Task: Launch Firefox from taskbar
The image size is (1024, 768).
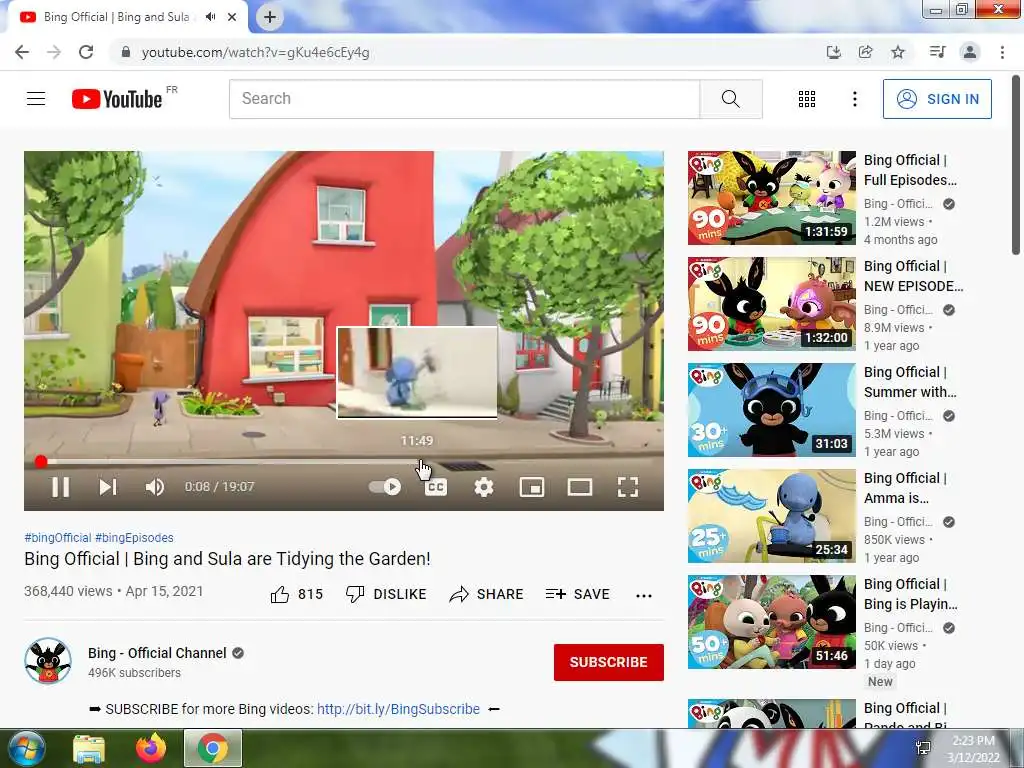Action: tap(151, 748)
